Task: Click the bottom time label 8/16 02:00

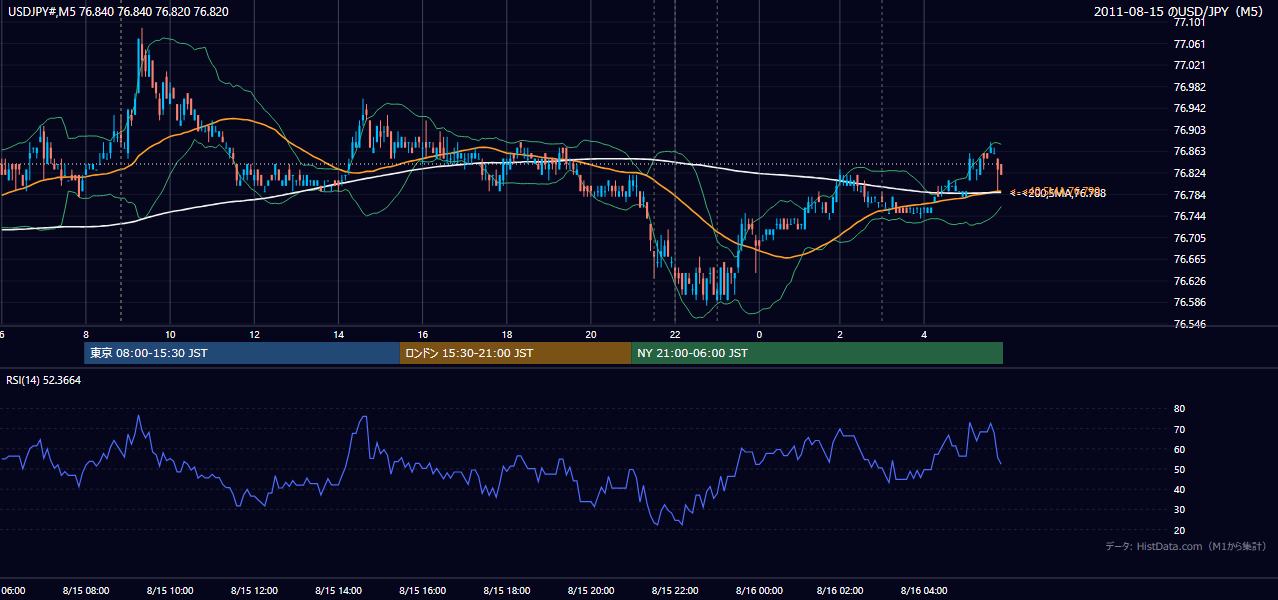Action: point(839,590)
